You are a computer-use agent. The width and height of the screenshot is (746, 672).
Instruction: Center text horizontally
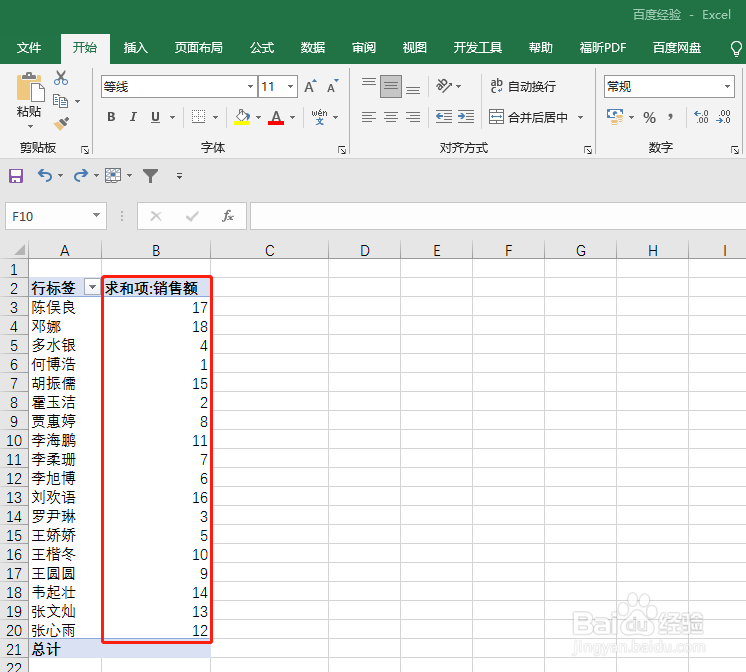391,117
